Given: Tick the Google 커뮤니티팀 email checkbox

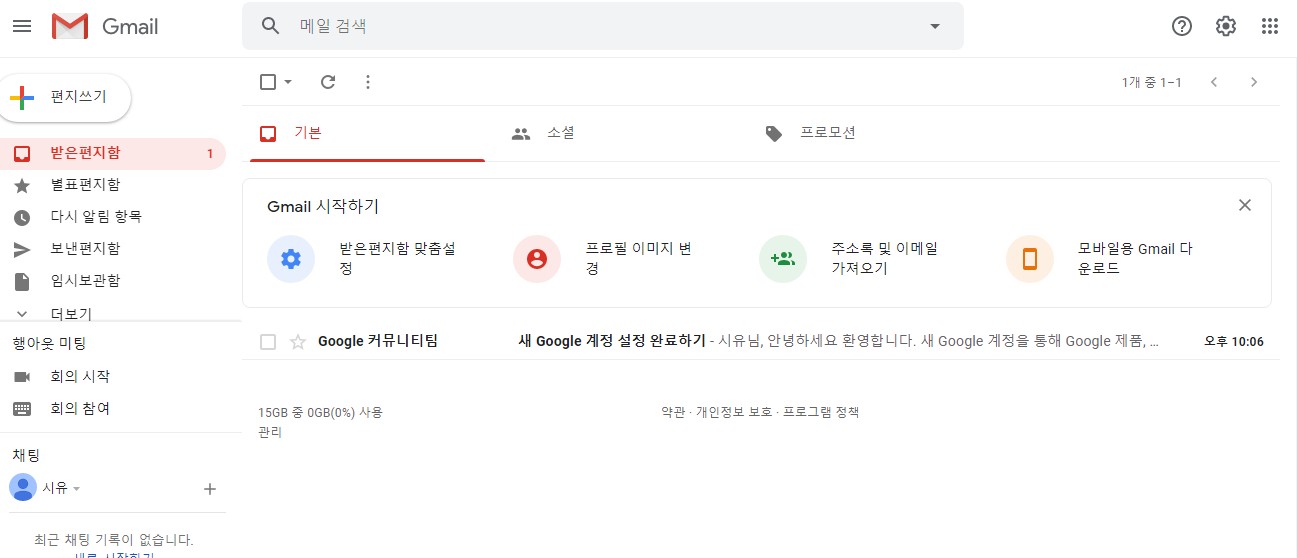Looking at the screenshot, I should pos(268,342).
